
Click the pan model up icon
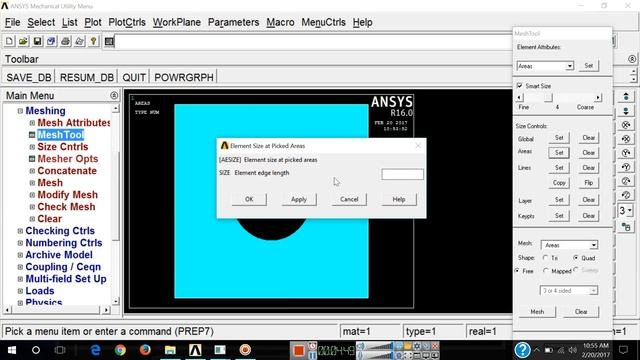pyautogui.click(x=626, y=97)
